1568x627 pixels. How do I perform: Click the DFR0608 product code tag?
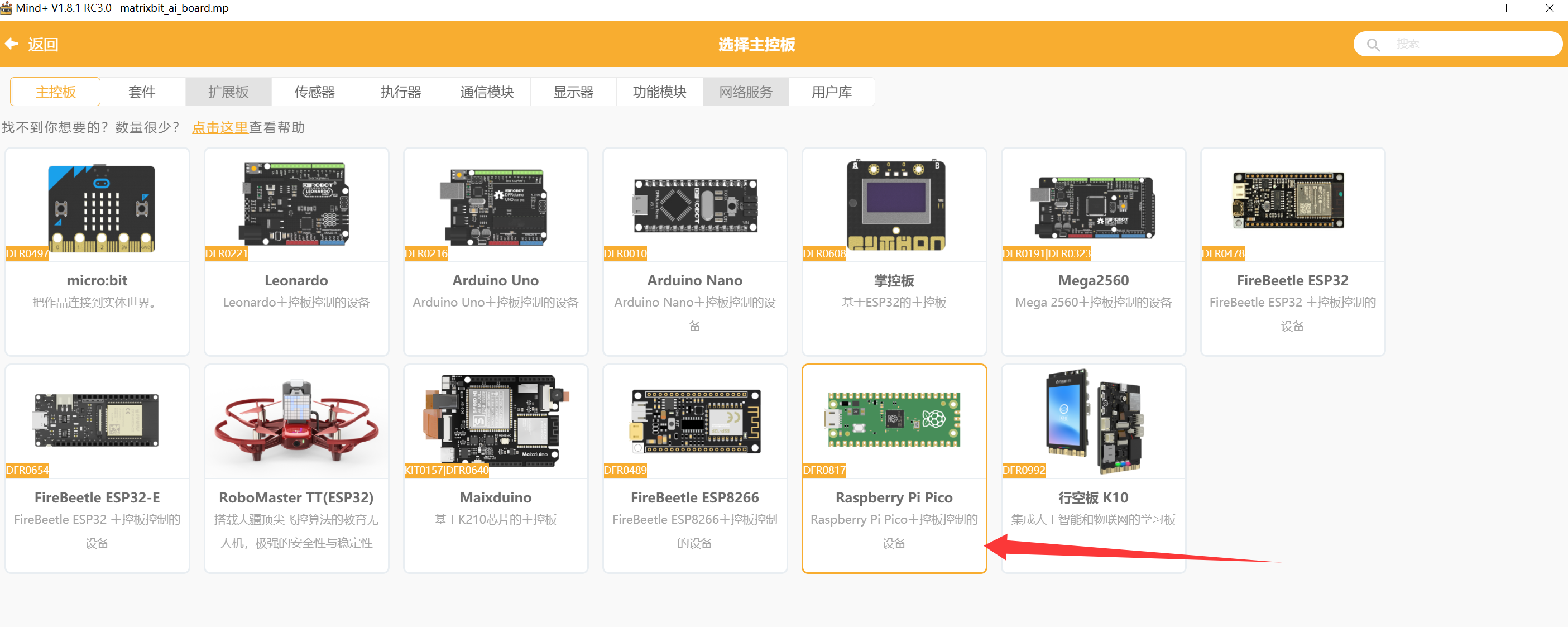[824, 254]
